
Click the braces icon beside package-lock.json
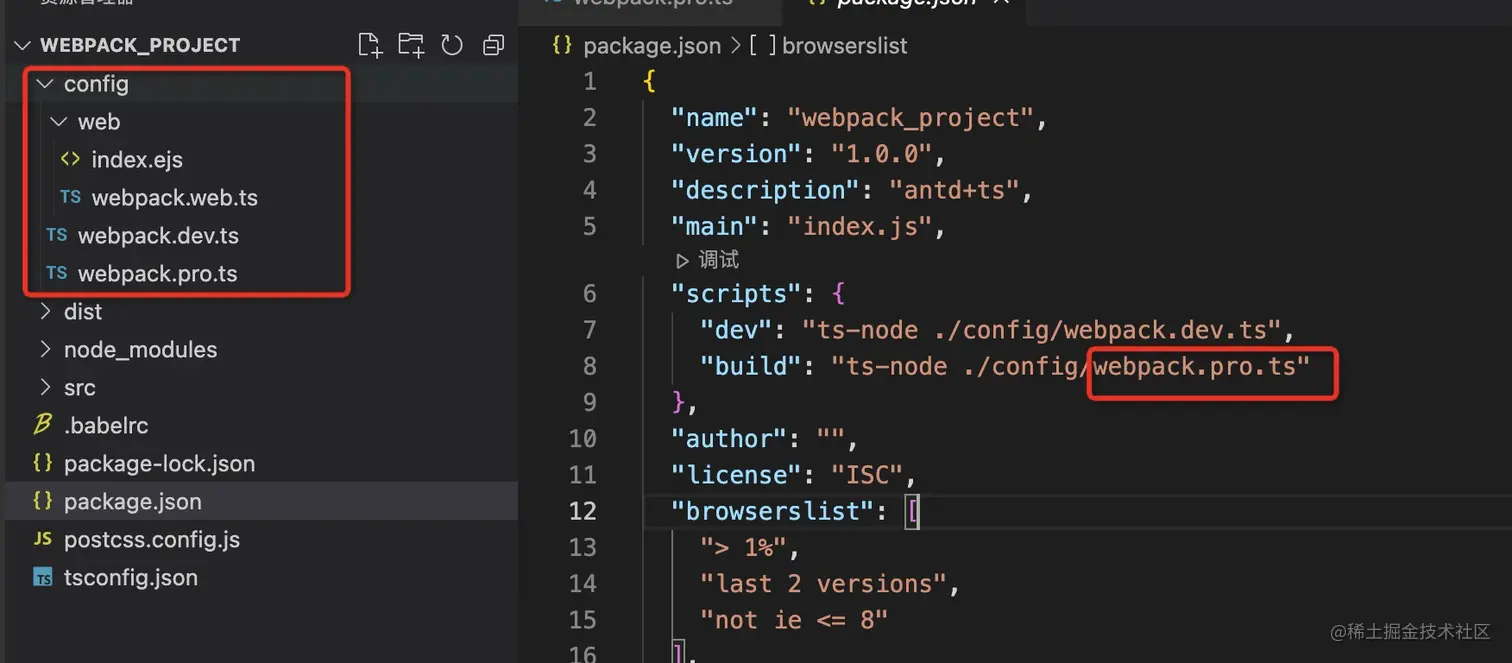42,463
